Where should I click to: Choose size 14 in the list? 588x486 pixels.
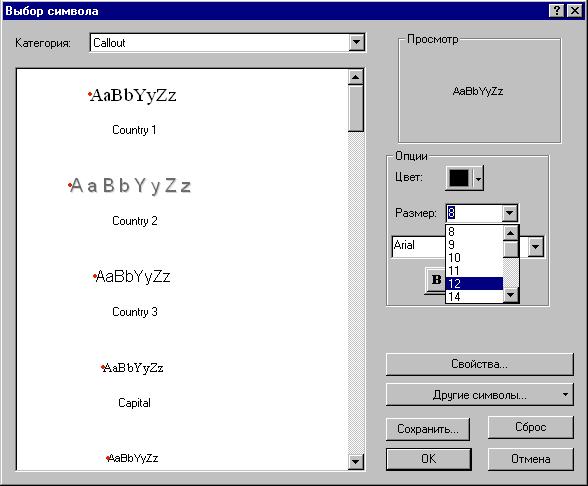[474, 296]
